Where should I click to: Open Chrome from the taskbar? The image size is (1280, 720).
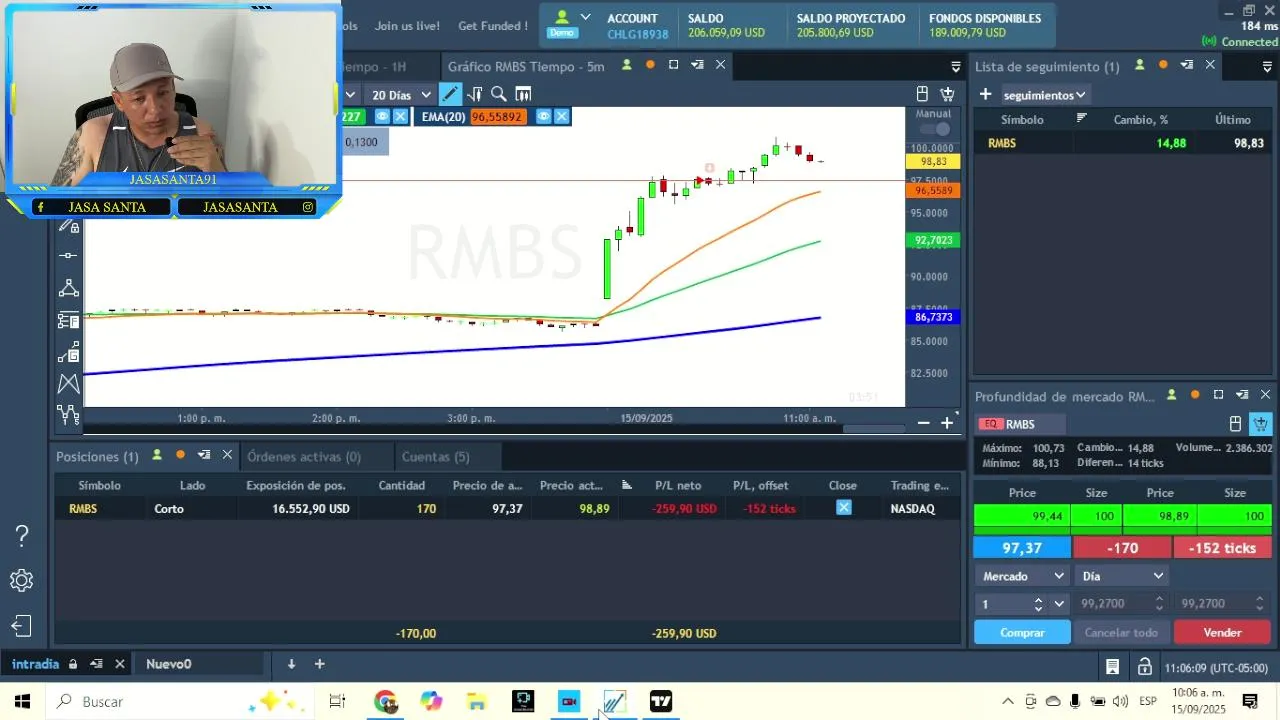tap(385, 701)
